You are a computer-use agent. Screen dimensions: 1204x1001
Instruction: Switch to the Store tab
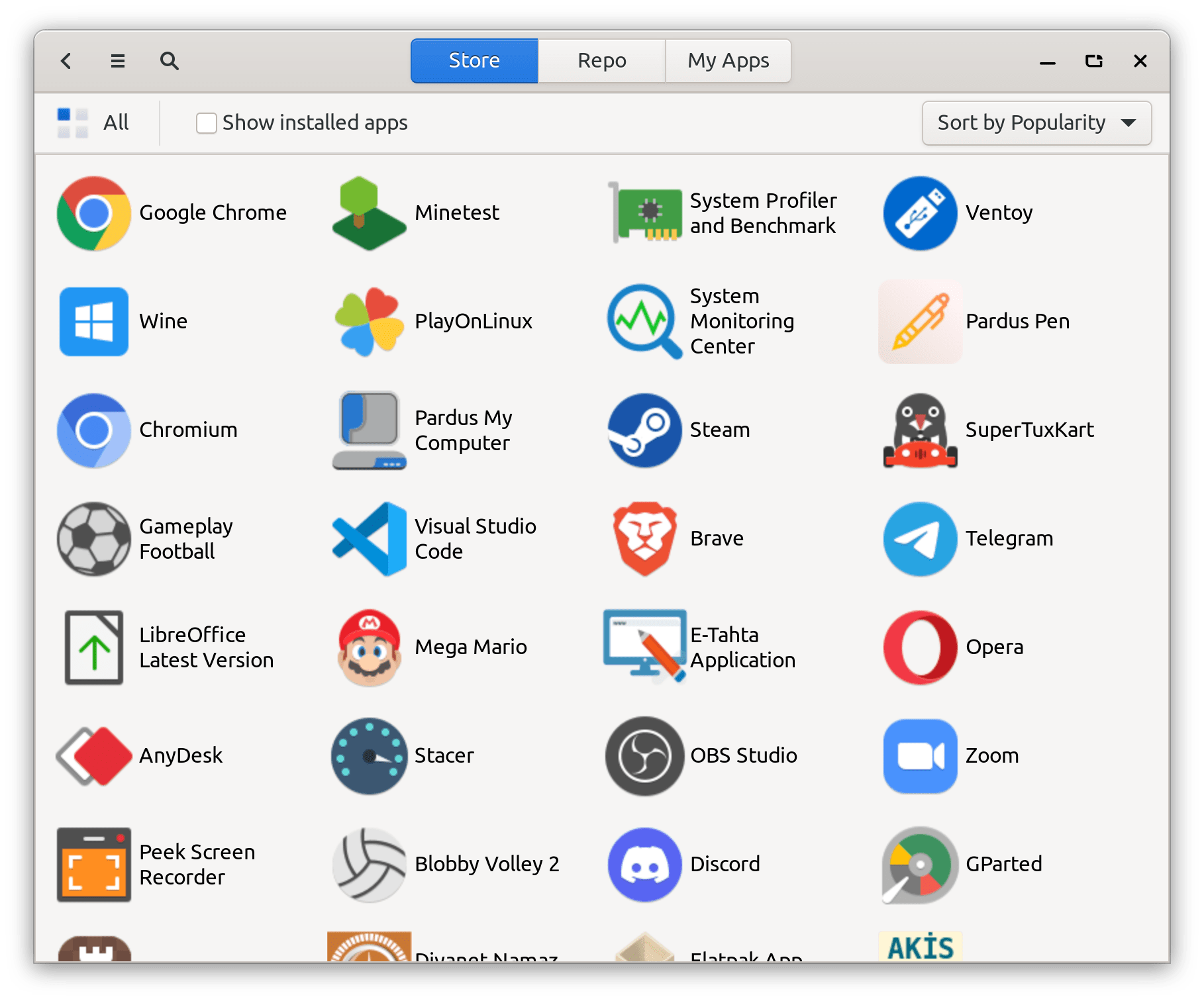click(x=474, y=61)
